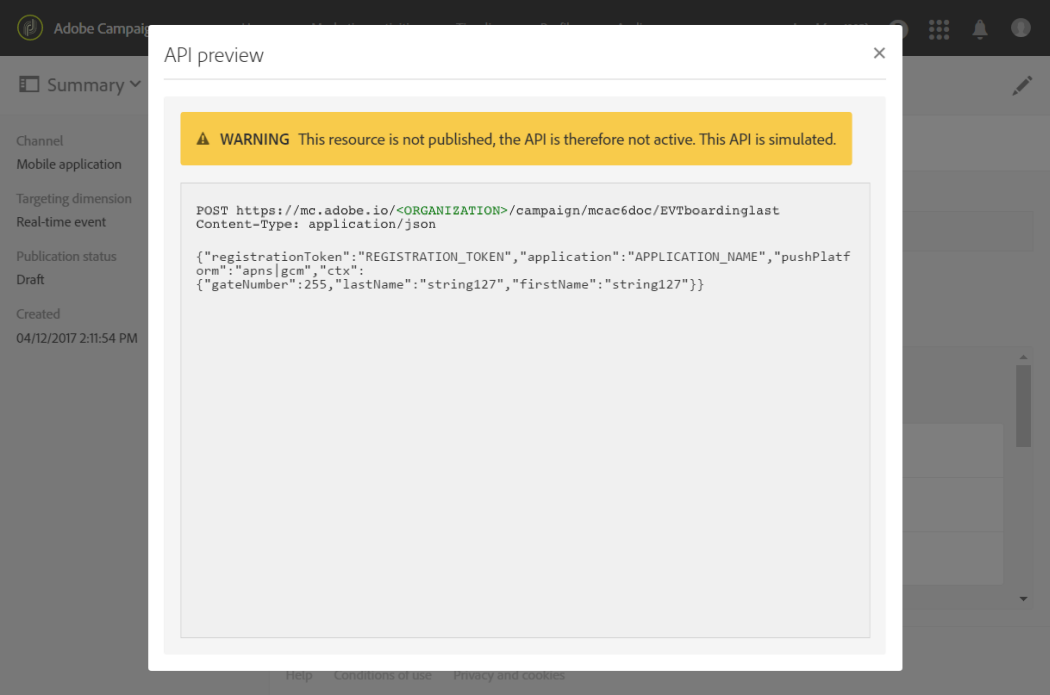Open the Help footer link
Viewport: 1050px width, 695px height.
pos(299,676)
